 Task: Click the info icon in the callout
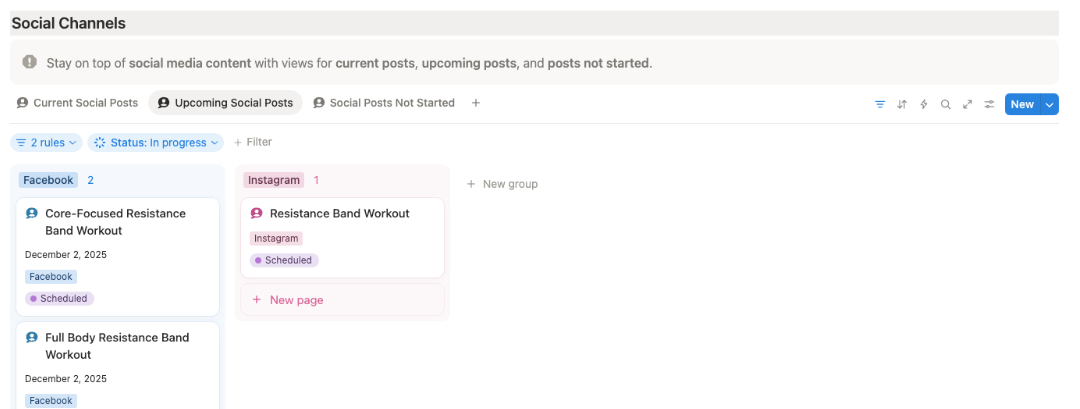coord(30,62)
